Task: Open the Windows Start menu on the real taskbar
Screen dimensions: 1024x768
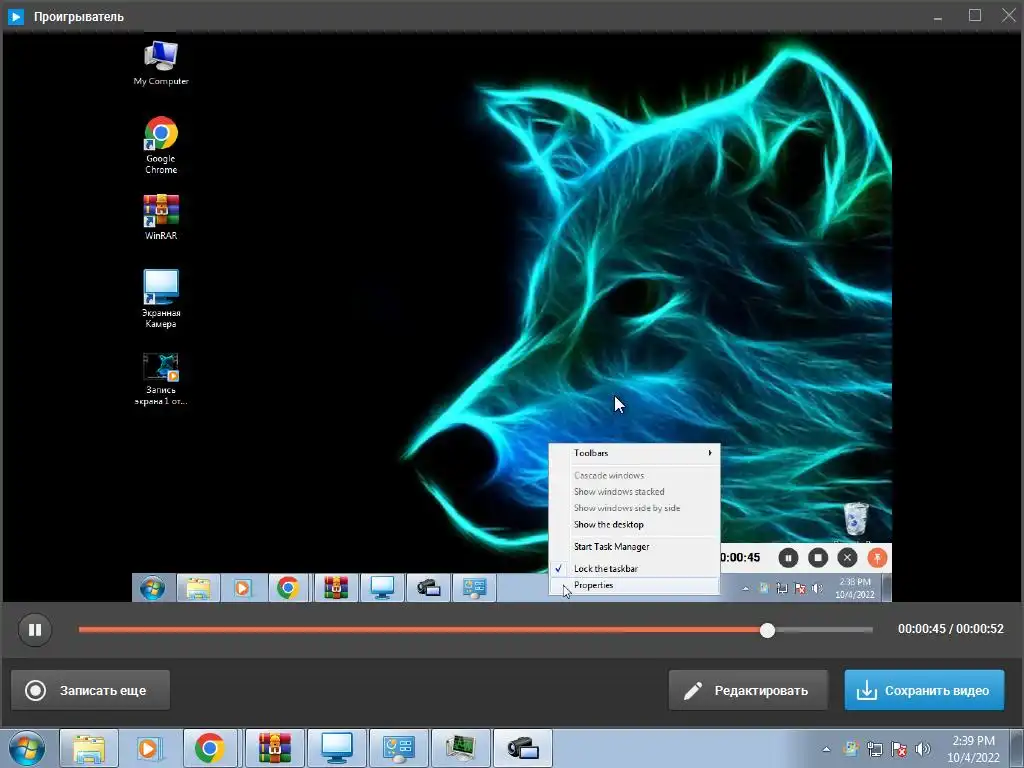Action: point(27,748)
